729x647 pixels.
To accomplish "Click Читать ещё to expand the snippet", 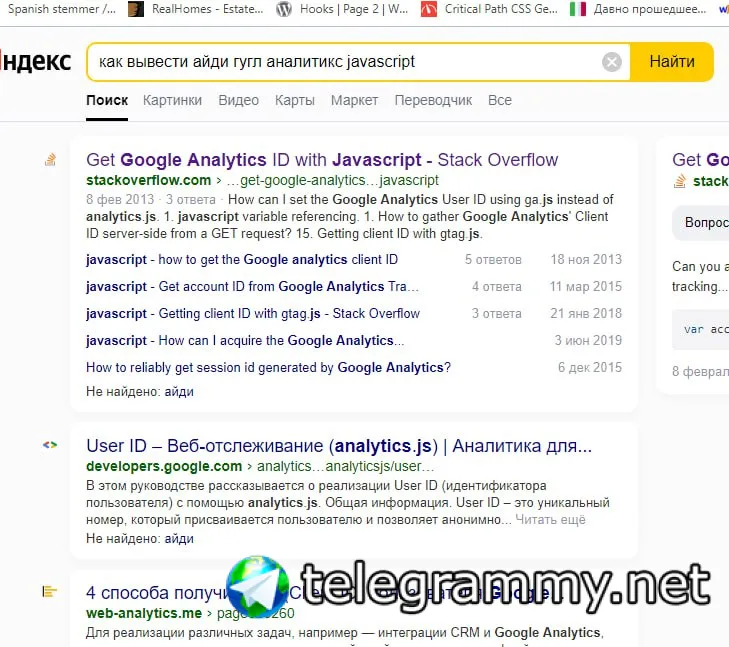I will 550,520.
